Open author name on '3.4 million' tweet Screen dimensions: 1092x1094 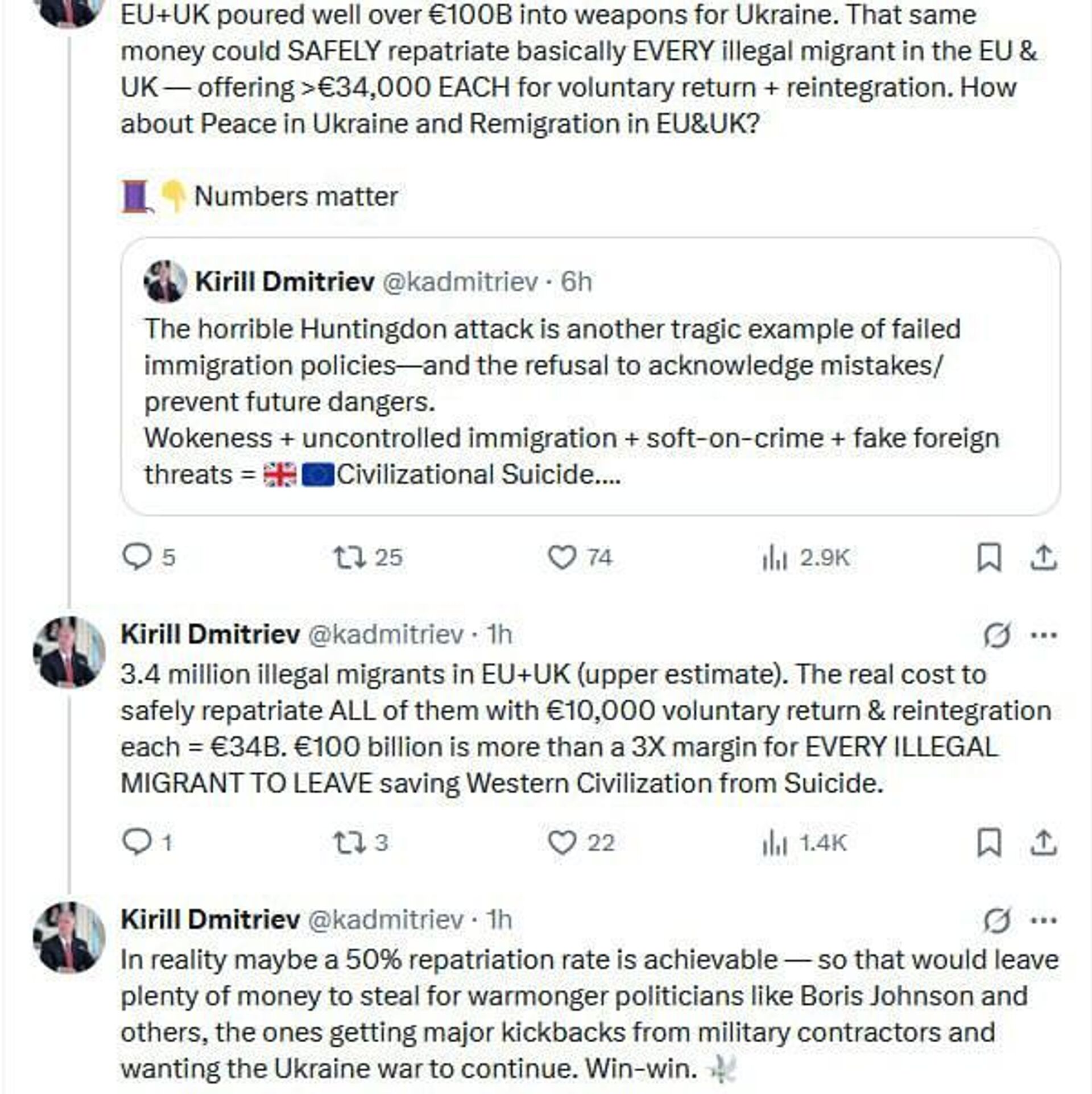[x=210, y=634]
